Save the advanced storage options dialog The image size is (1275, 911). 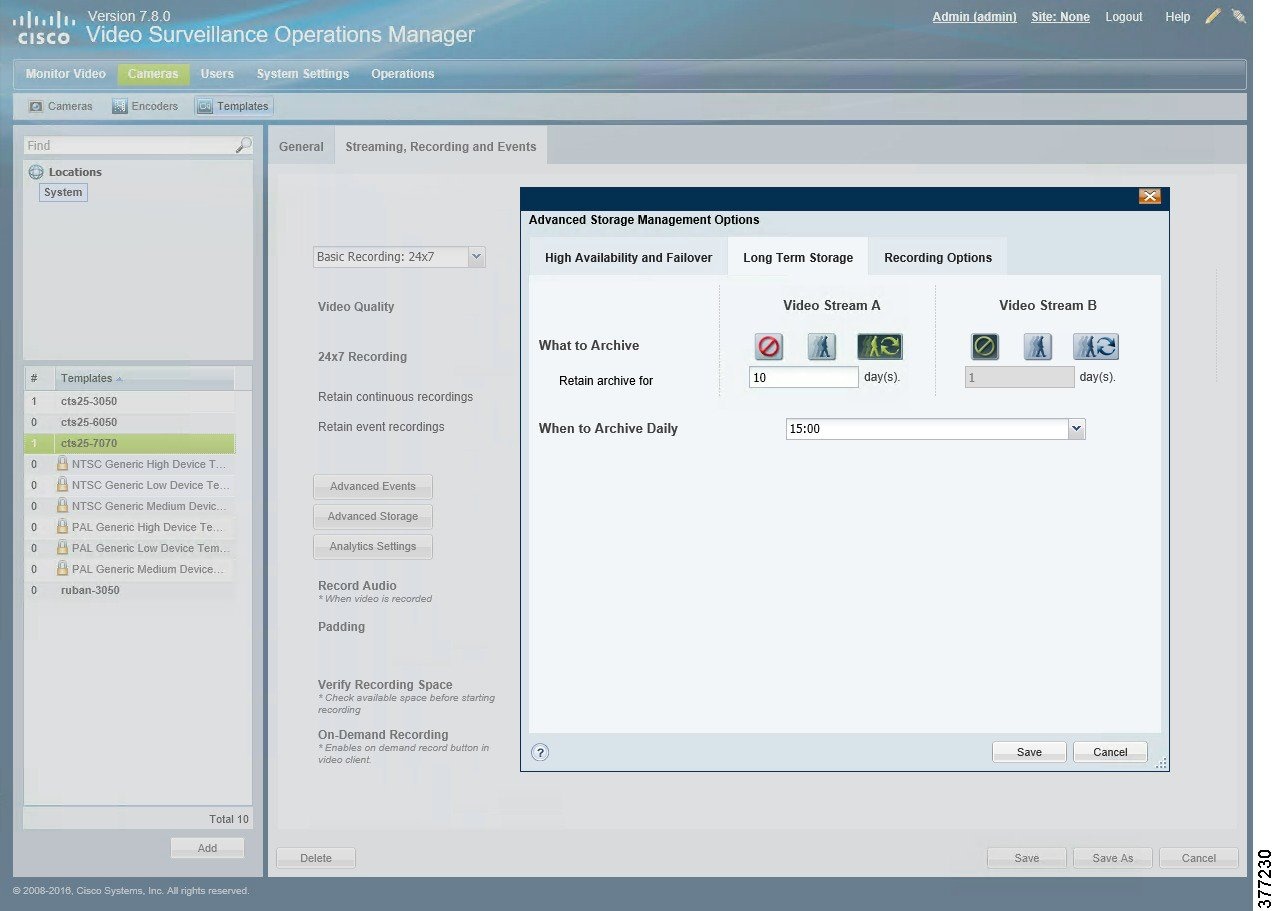[1028, 752]
